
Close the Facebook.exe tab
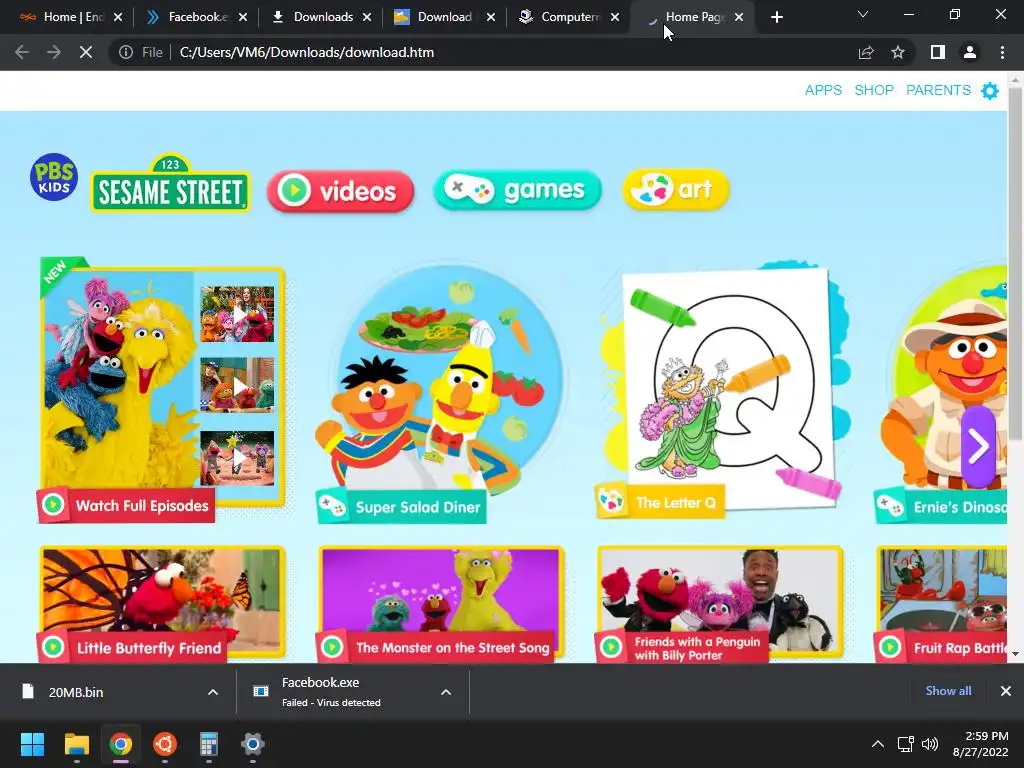243,17
